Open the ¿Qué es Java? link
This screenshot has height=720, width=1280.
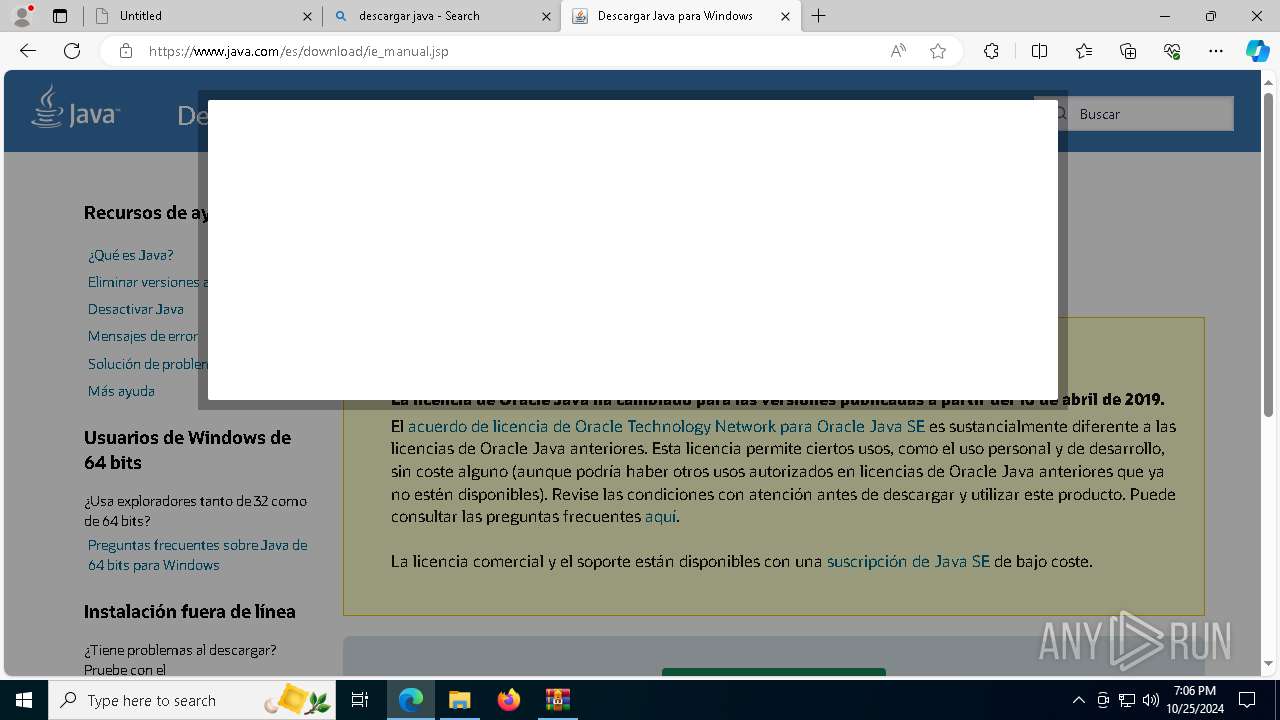131,255
